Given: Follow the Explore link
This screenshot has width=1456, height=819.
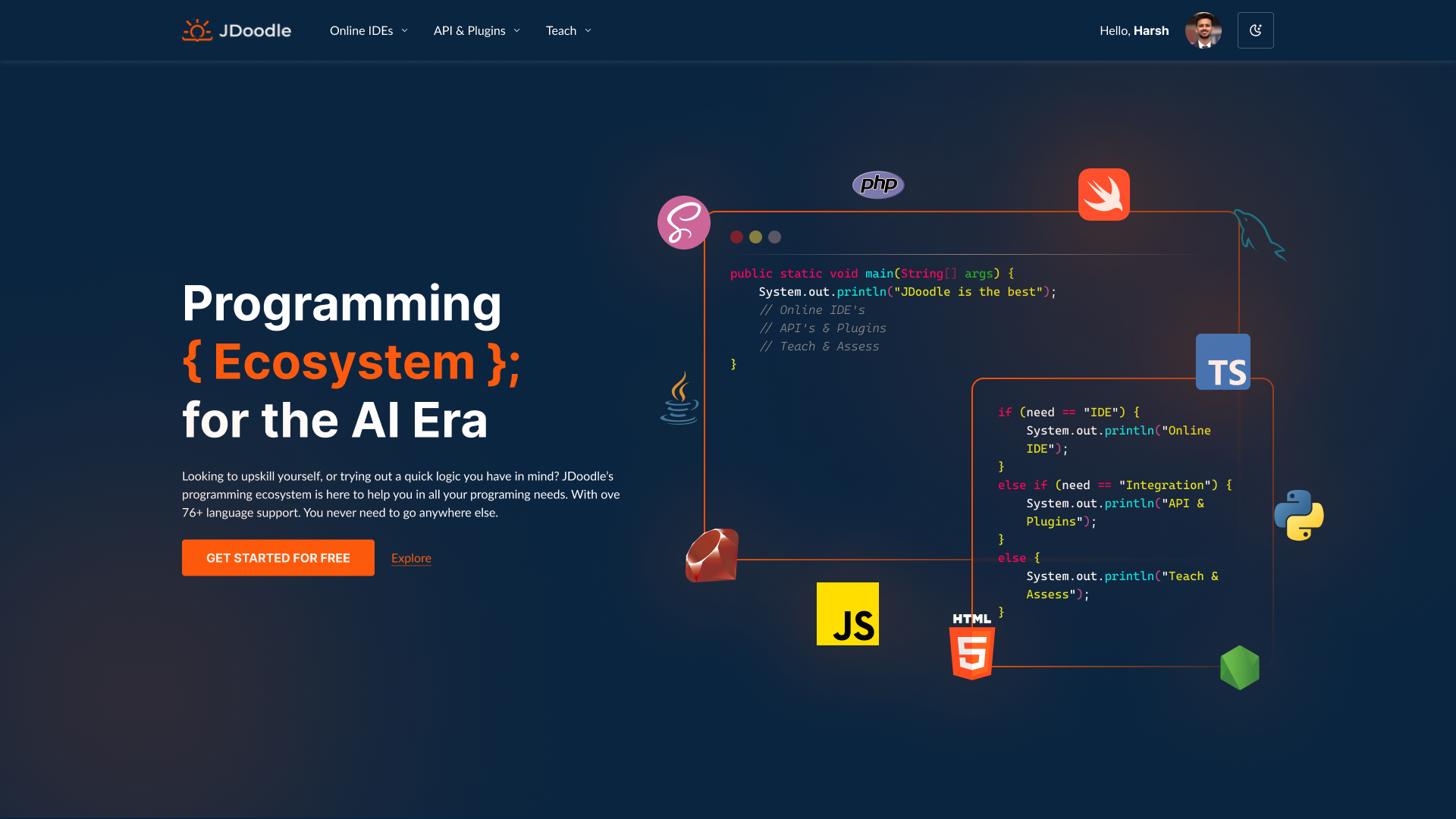Looking at the screenshot, I should click(410, 557).
